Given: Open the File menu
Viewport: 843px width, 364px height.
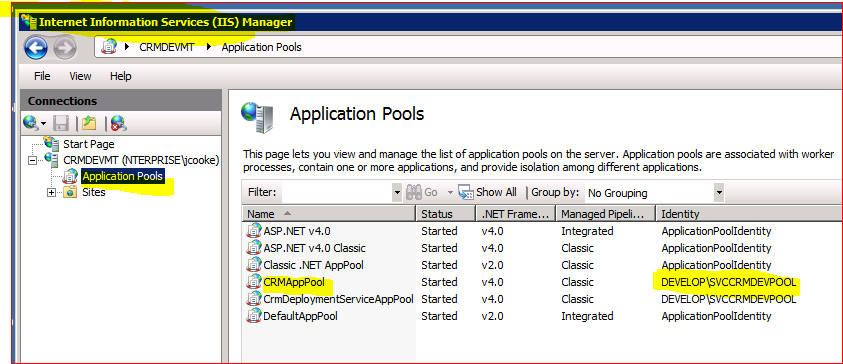Looking at the screenshot, I should (x=42, y=76).
